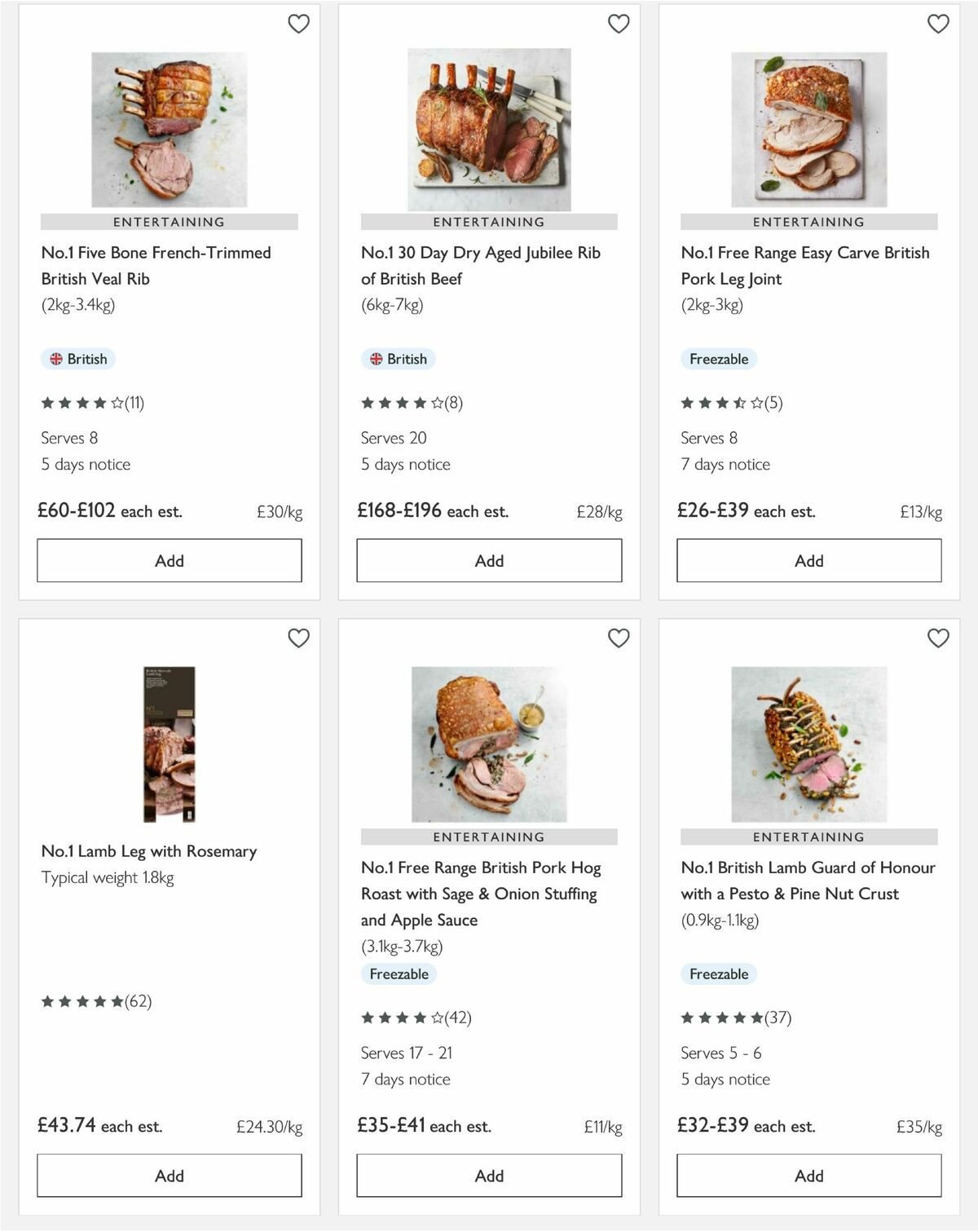Click the British flag badge on Veal Rib
Viewport: 978px width, 1232px height.
77,359
